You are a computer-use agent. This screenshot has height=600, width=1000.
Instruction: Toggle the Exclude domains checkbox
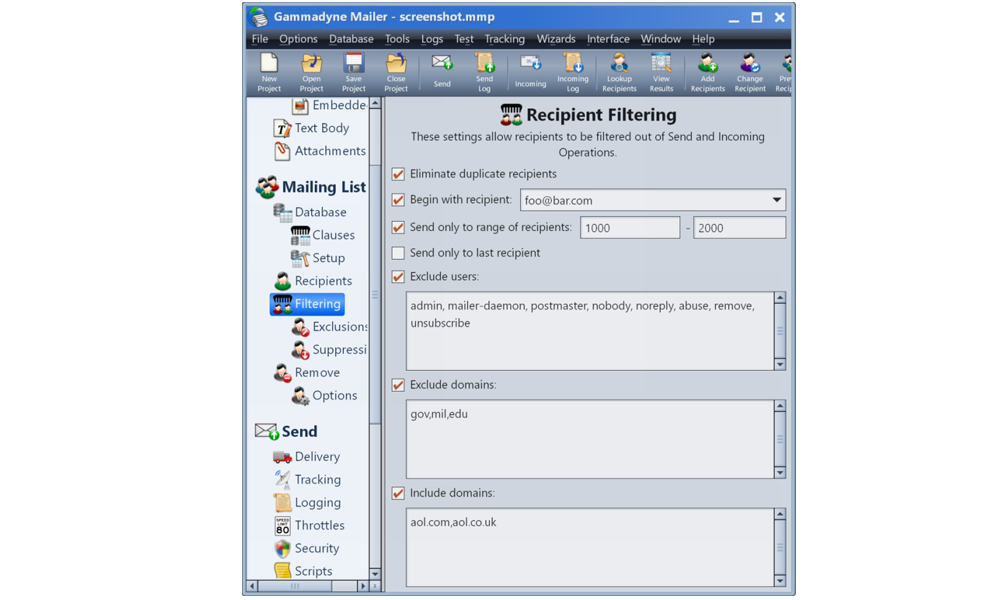click(398, 385)
